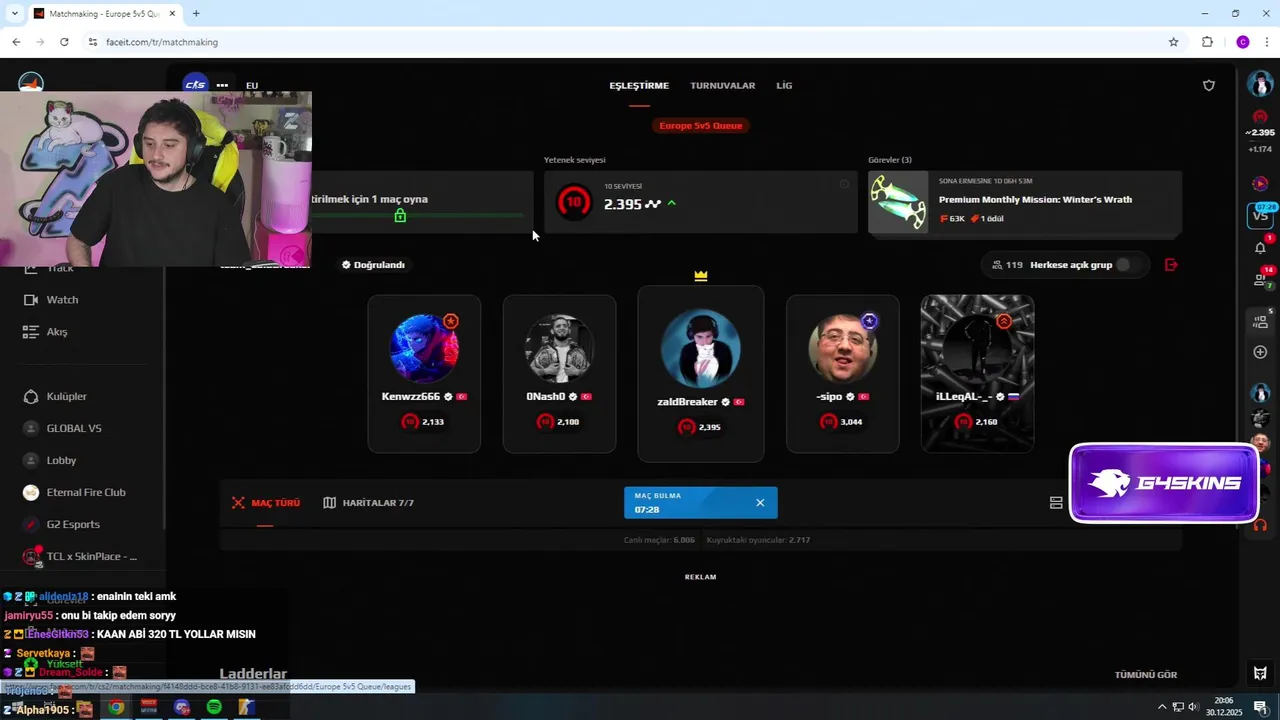Click the VS matchmaking timer icon

click(1260, 214)
